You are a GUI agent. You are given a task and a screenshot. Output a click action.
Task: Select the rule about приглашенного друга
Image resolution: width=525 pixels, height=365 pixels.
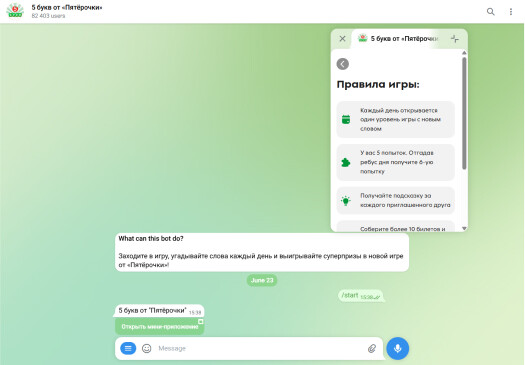tap(395, 200)
